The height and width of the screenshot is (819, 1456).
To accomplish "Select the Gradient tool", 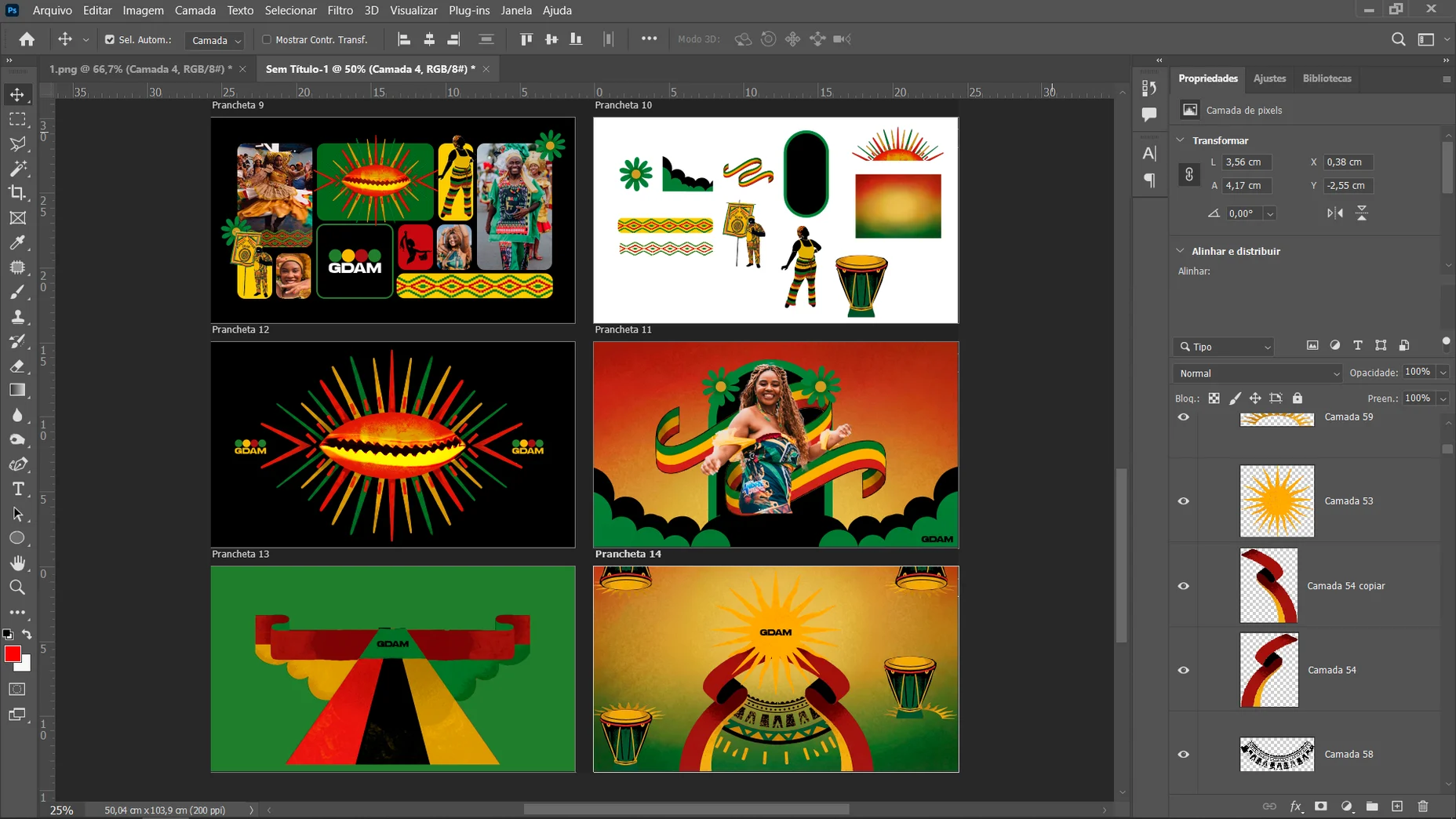I will click(17, 390).
